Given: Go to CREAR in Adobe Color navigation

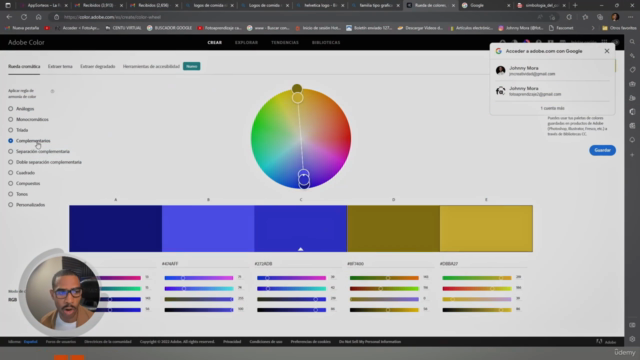Looking at the screenshot, I should [x=214, y=42].
